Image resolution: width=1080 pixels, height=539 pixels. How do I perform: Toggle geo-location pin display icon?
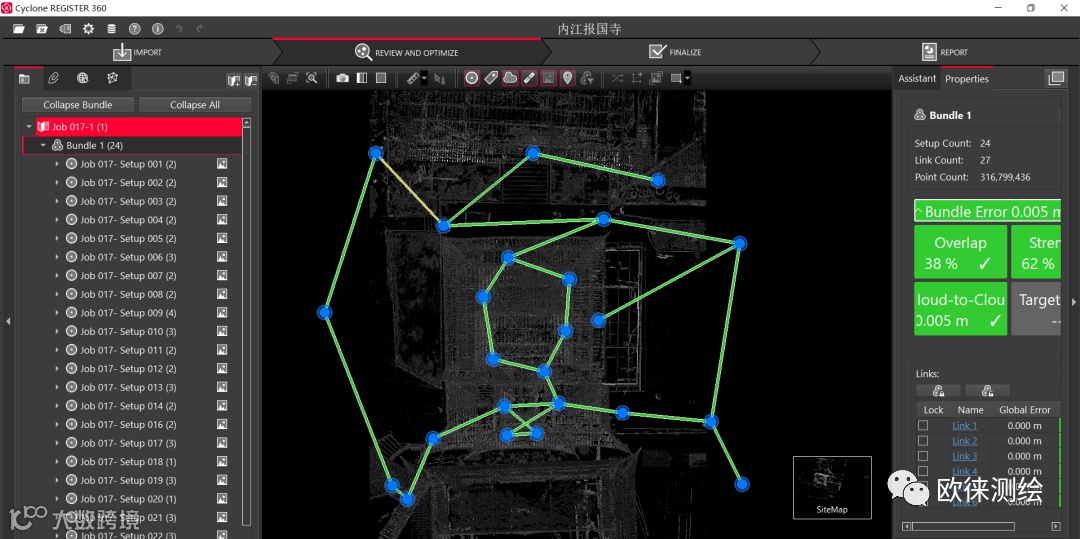coord(568,78)
